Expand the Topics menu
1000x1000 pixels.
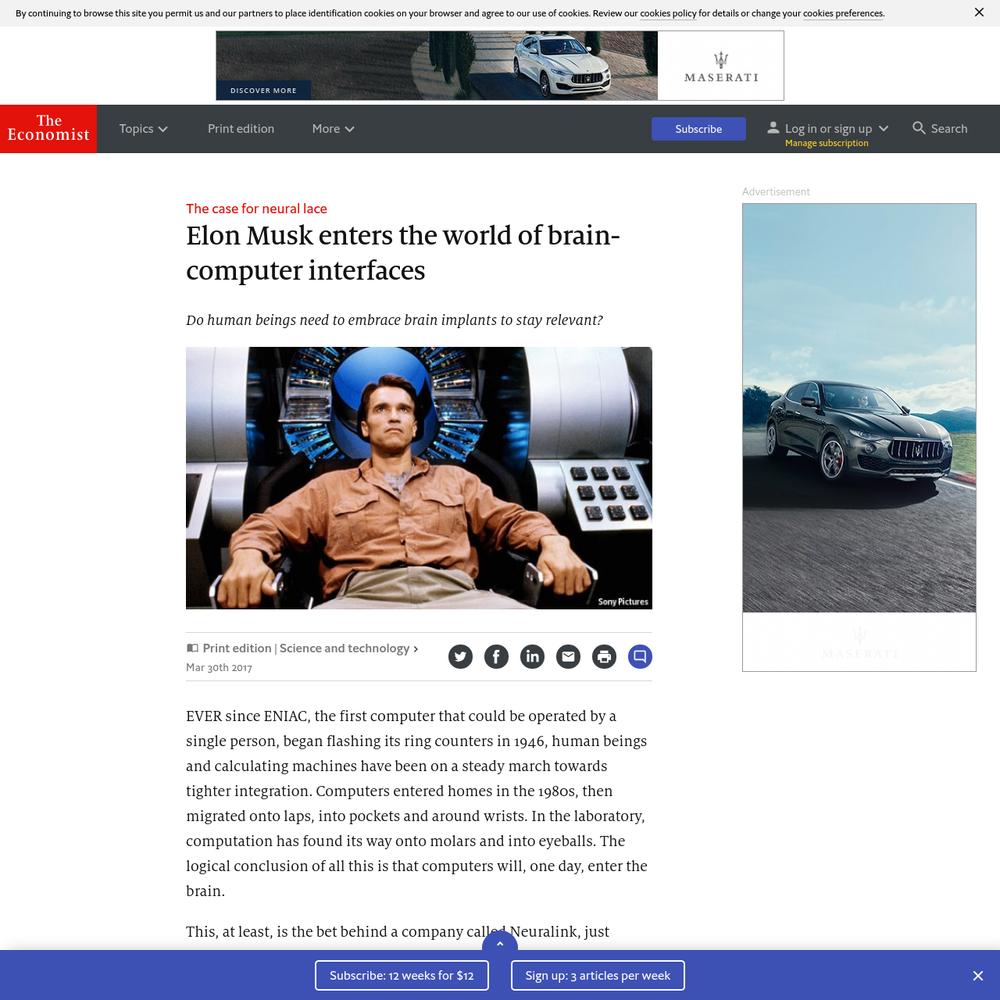click(x=143, y=129)
